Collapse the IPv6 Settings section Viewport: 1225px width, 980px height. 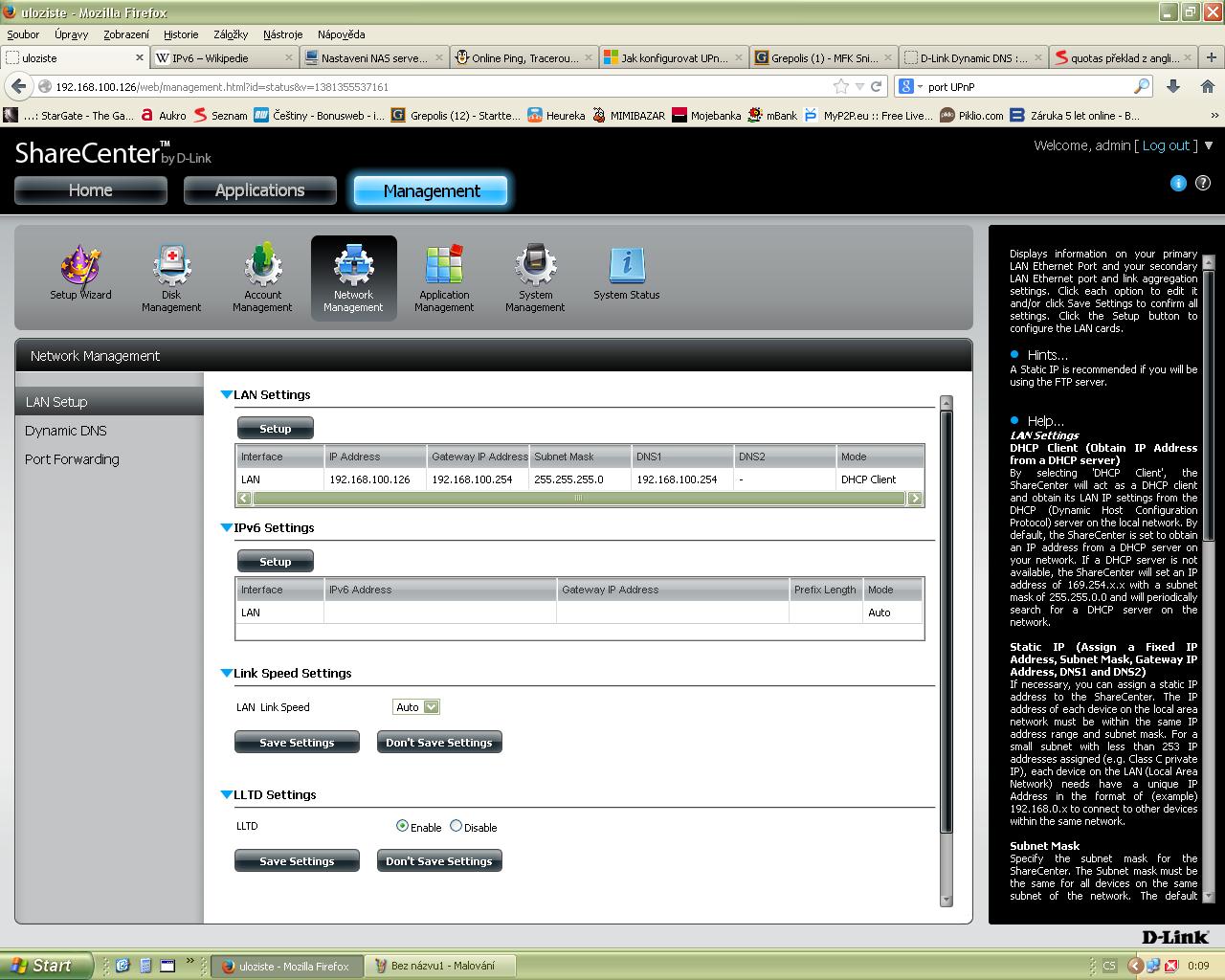pyautogui.click(x=227, y=527)
